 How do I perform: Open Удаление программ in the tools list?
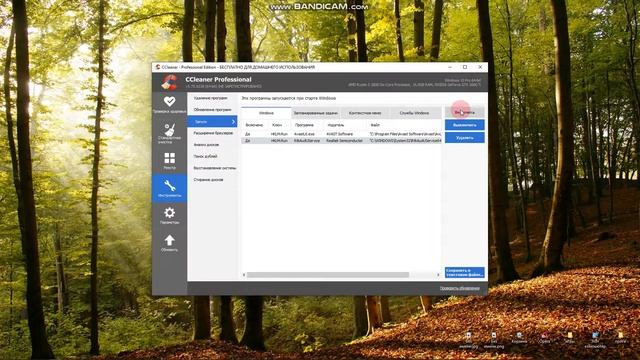tap(211, 98)
